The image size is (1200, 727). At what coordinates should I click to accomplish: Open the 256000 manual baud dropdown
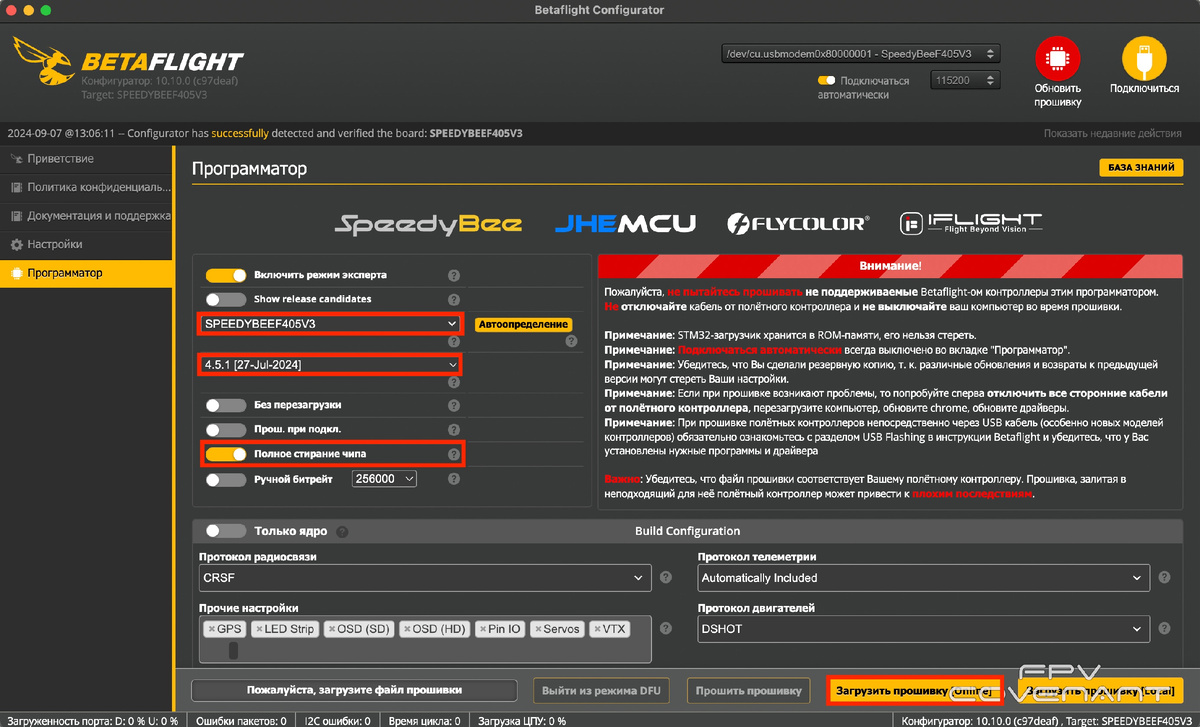(384, 479)
